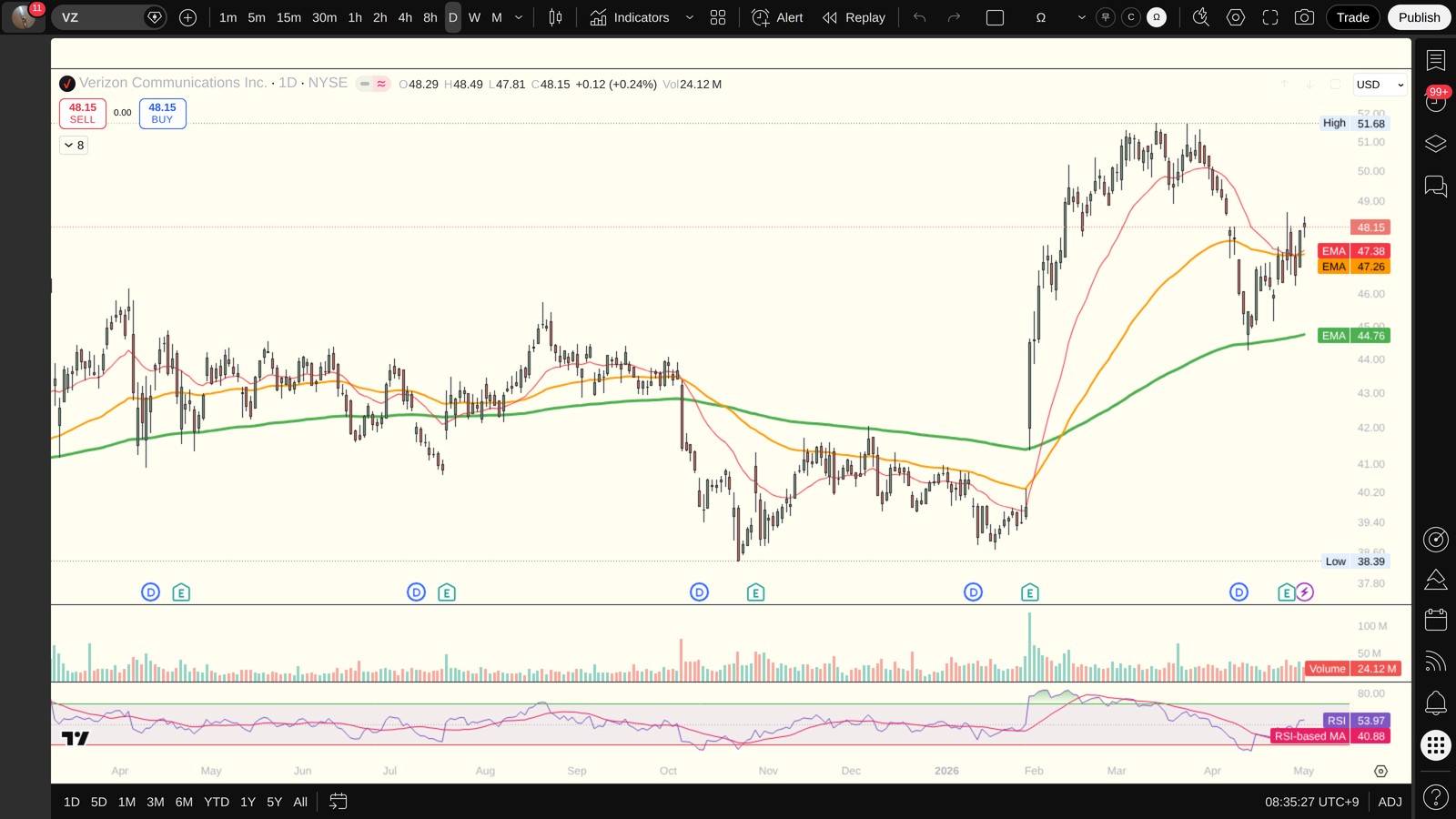Click the 48.15 BUY button
The image size is (1456, 819).
tap(163, 113)
